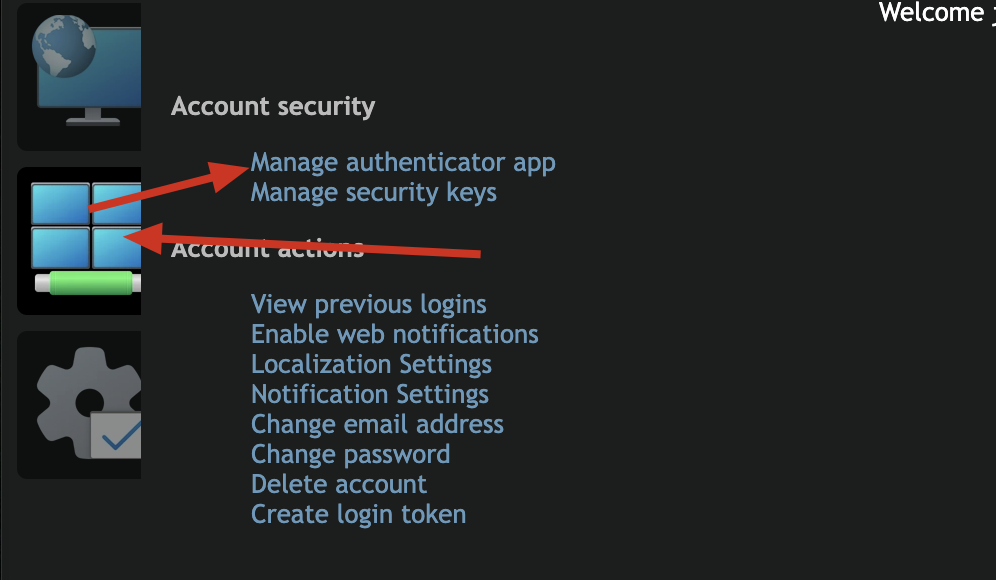Screen dimensions: 996x580
Task: Select Change password link
Action: point(351,454)
